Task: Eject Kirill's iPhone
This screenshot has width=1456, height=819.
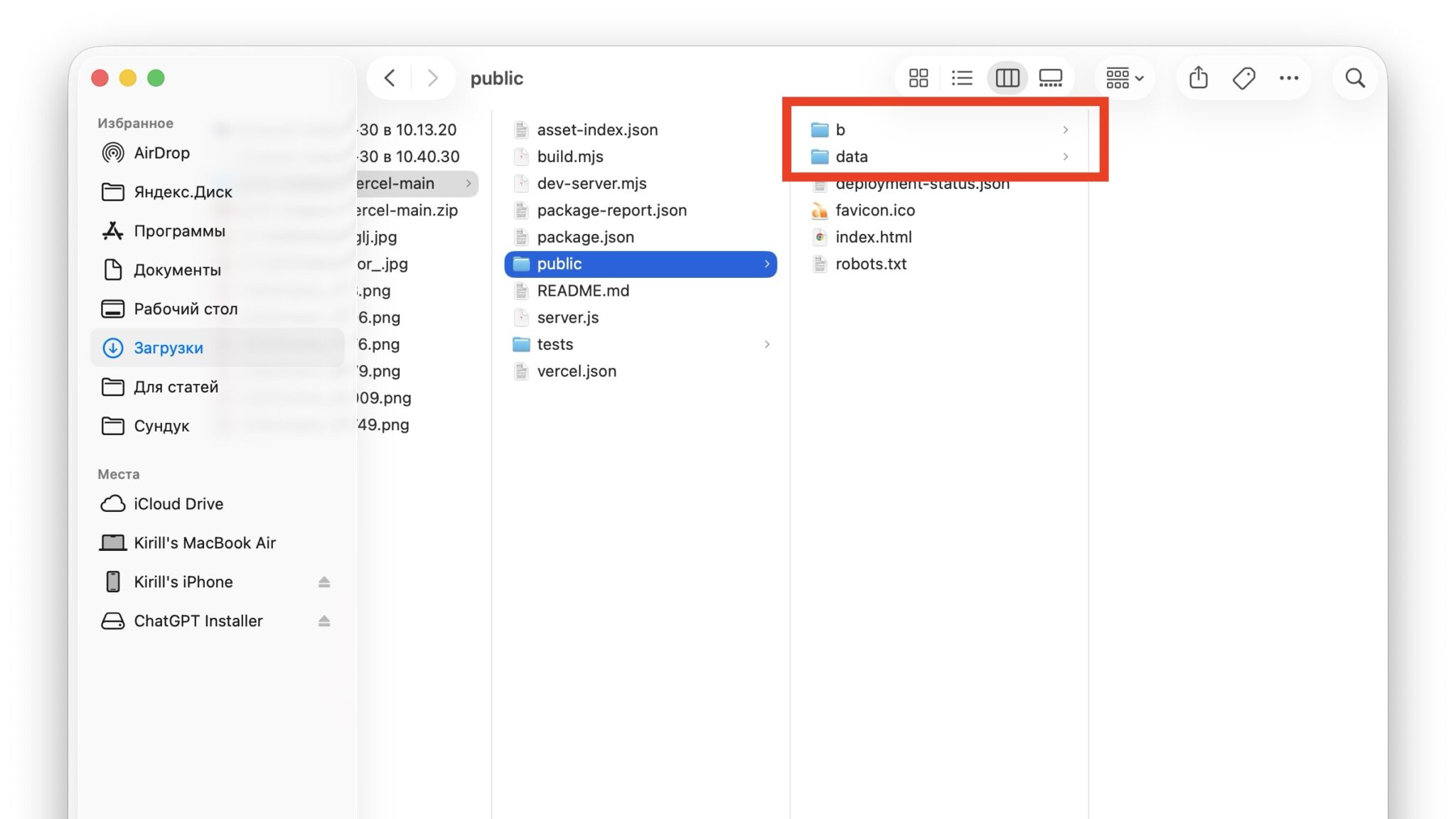Action: pos(324,582)
